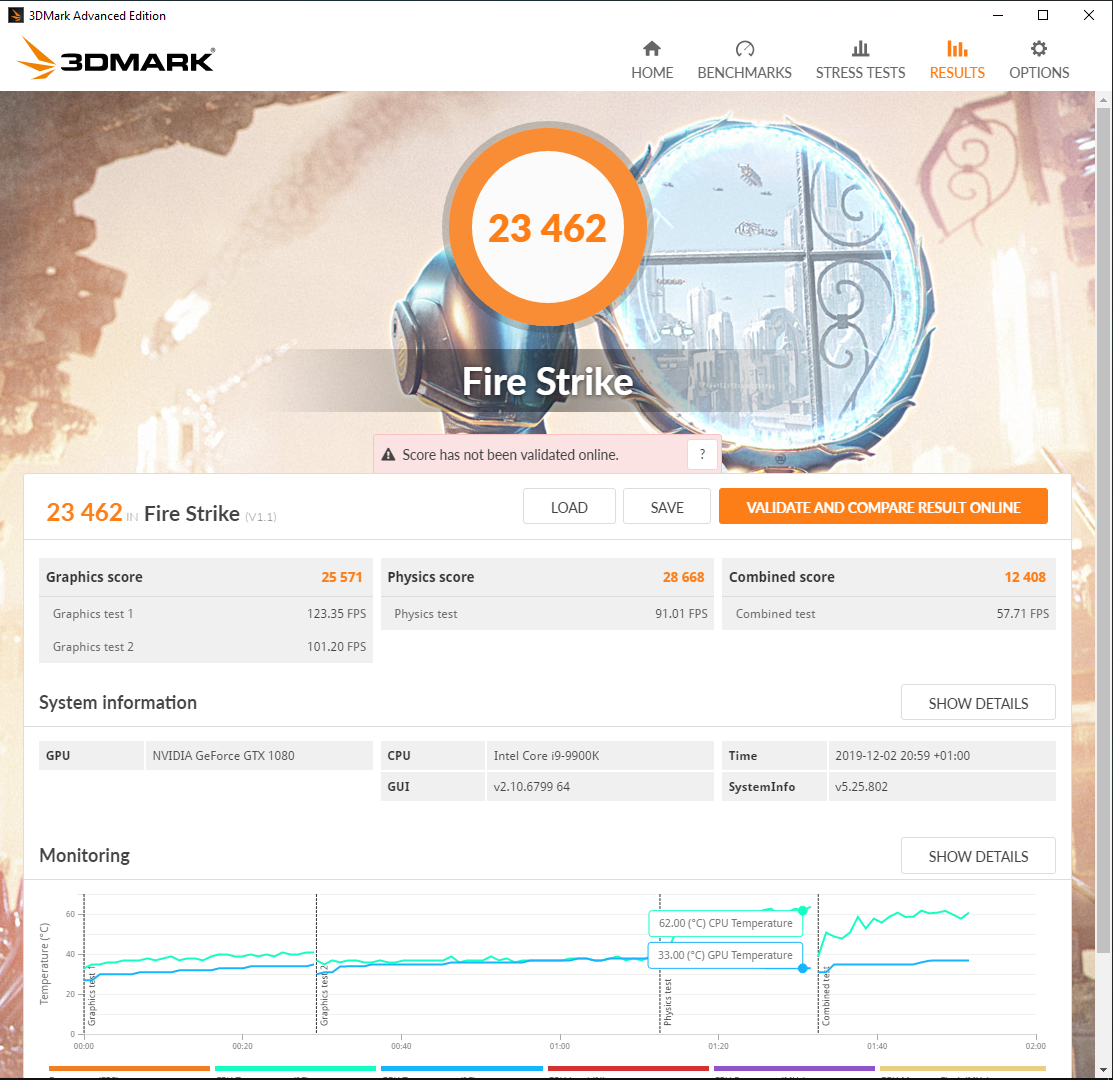Toggle the orange legend series bar
1113x1080 pixels.
pos(129,1068)
